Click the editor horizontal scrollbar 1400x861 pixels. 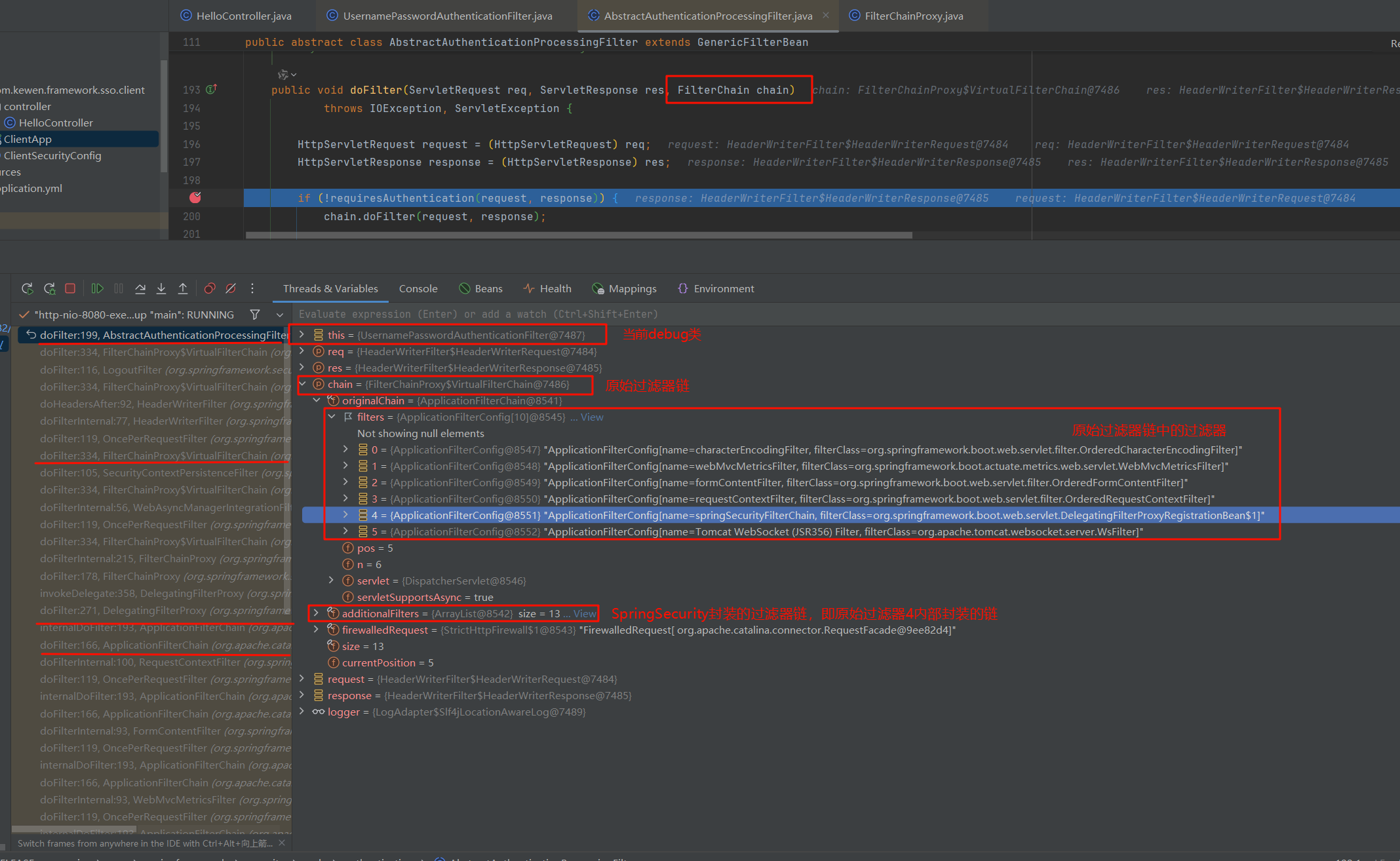[579, 235]
